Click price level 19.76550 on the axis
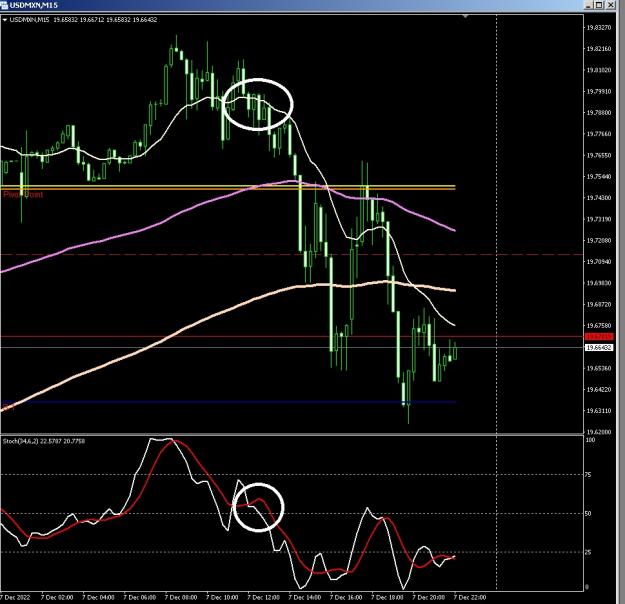This screenshot has height=604, width=625. [599, 155]
